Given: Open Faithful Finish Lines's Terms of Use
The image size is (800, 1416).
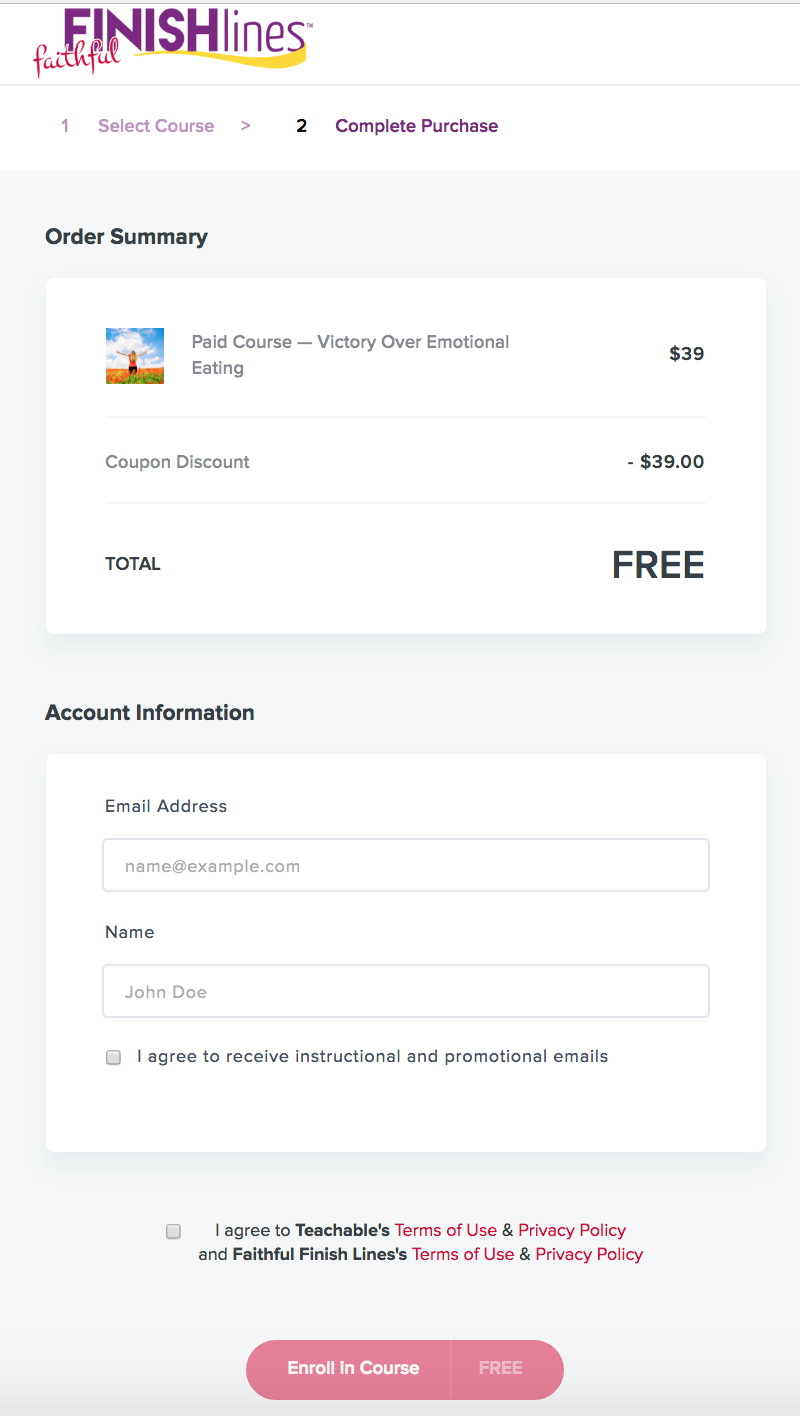Looking at the screenshot, I should coord(463,1254).
